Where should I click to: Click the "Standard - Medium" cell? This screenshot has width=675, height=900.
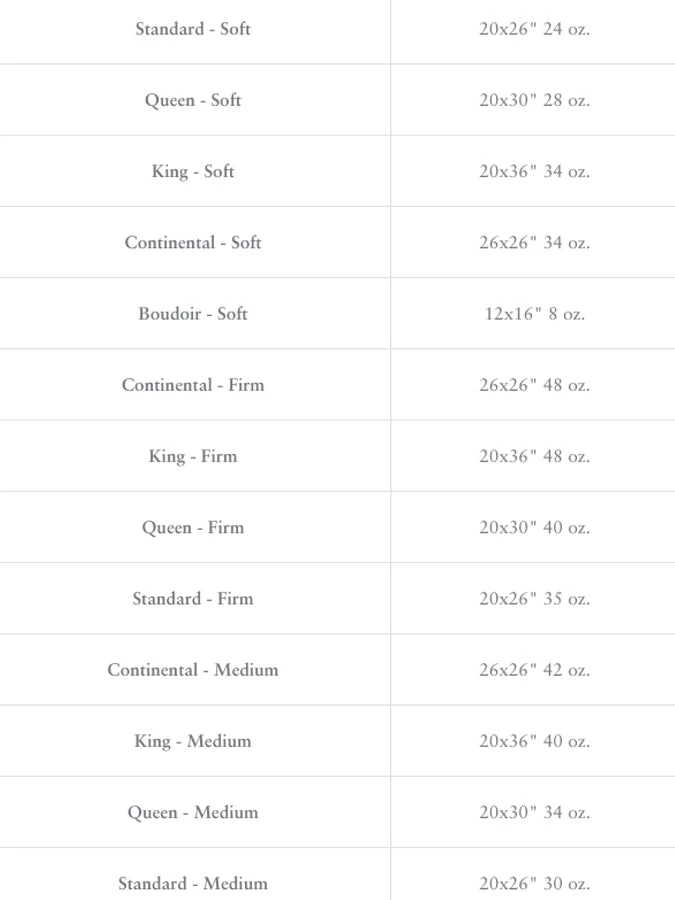pyautogui.click(x=193, y=883)
